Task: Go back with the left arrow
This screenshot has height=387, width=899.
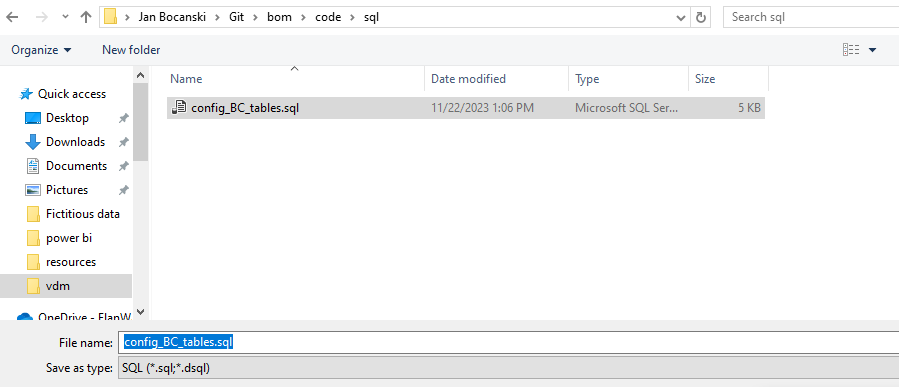Action: [11, 17]
